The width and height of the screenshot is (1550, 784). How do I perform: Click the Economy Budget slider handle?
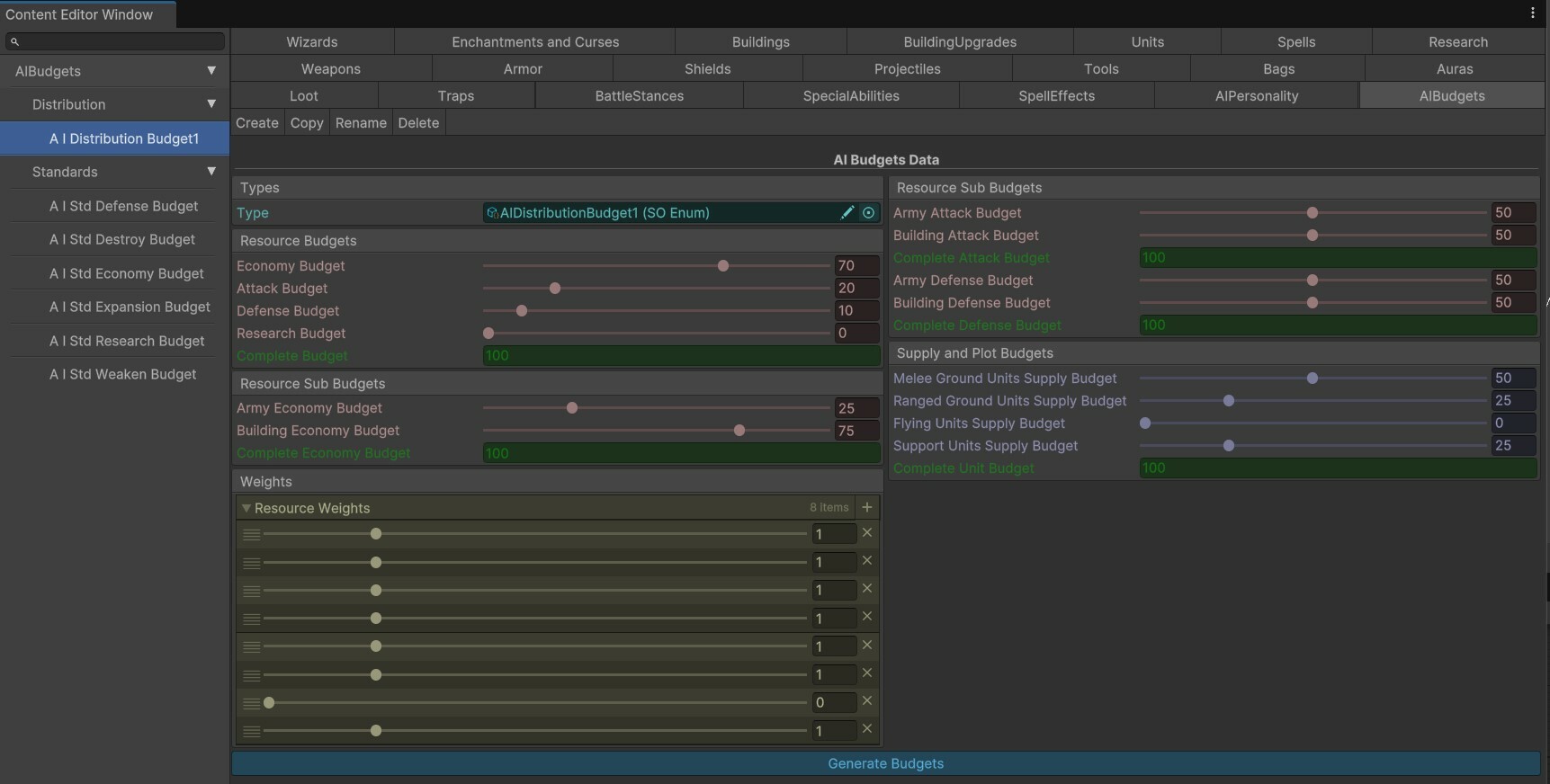tap(723, 266)
